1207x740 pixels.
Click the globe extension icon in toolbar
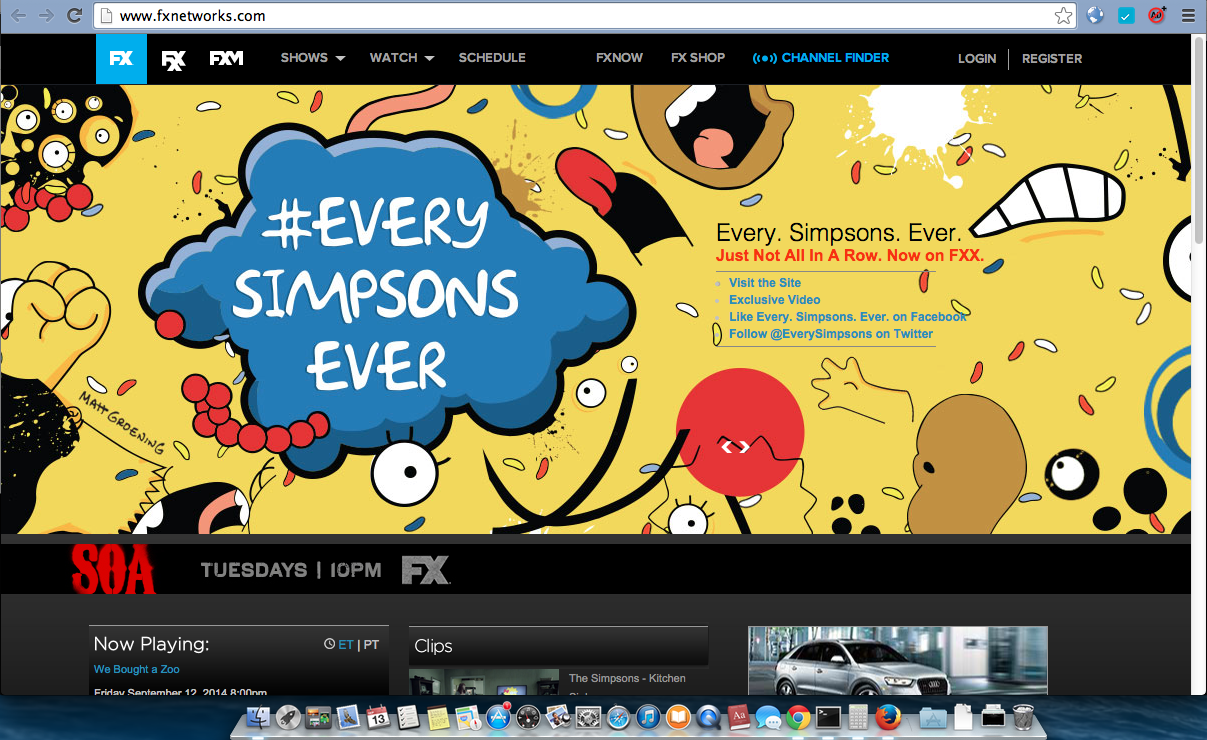[x=1095, y=15]
